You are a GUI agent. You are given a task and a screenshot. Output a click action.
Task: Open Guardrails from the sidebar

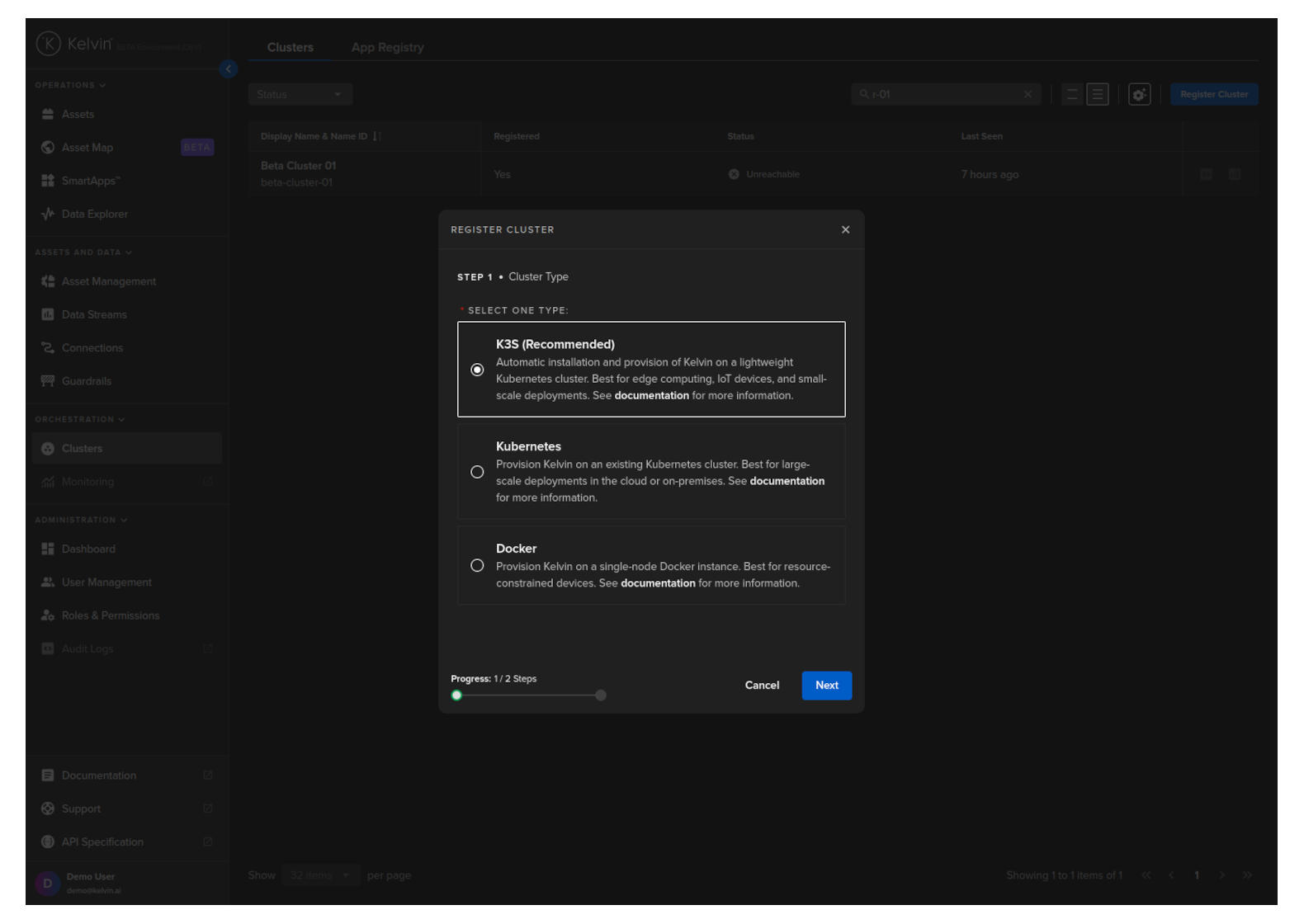click(86, 381)
